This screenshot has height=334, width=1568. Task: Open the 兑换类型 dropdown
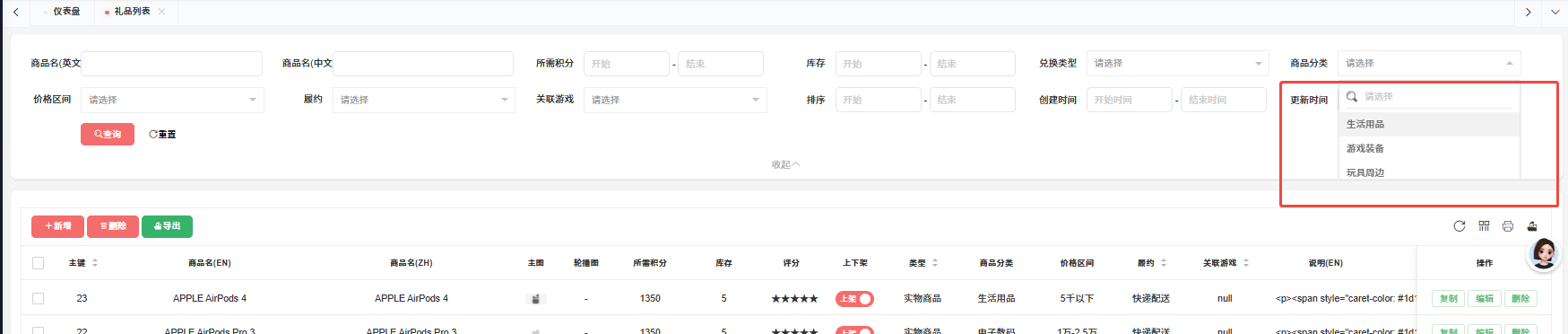click(1177, 64)
